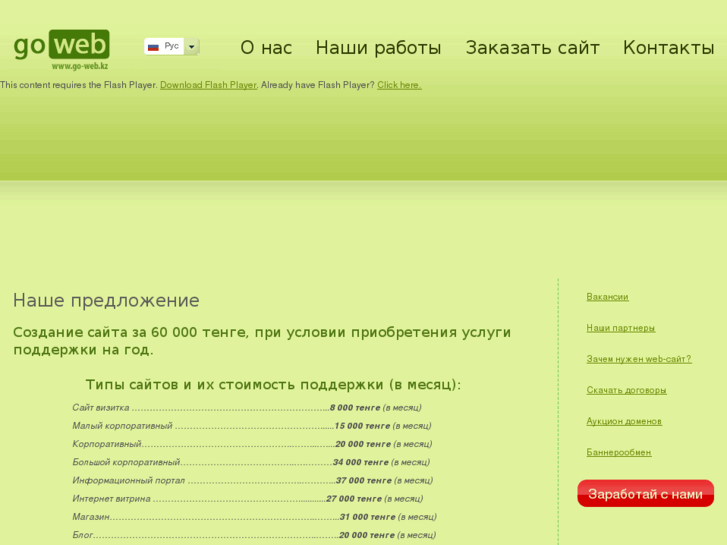Open the 'Вакансии' sidebar link

point(607,297)
